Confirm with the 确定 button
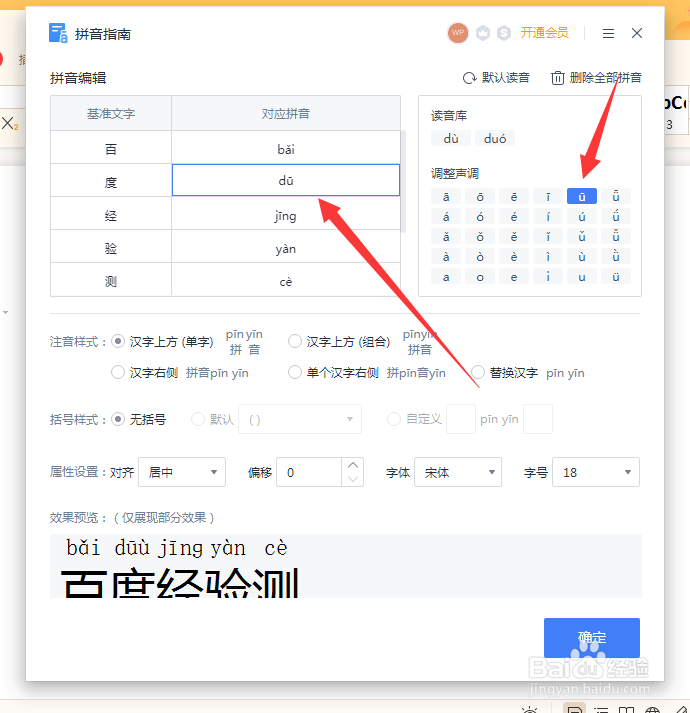Screen dimensions: 690x713 pos(592,638)
